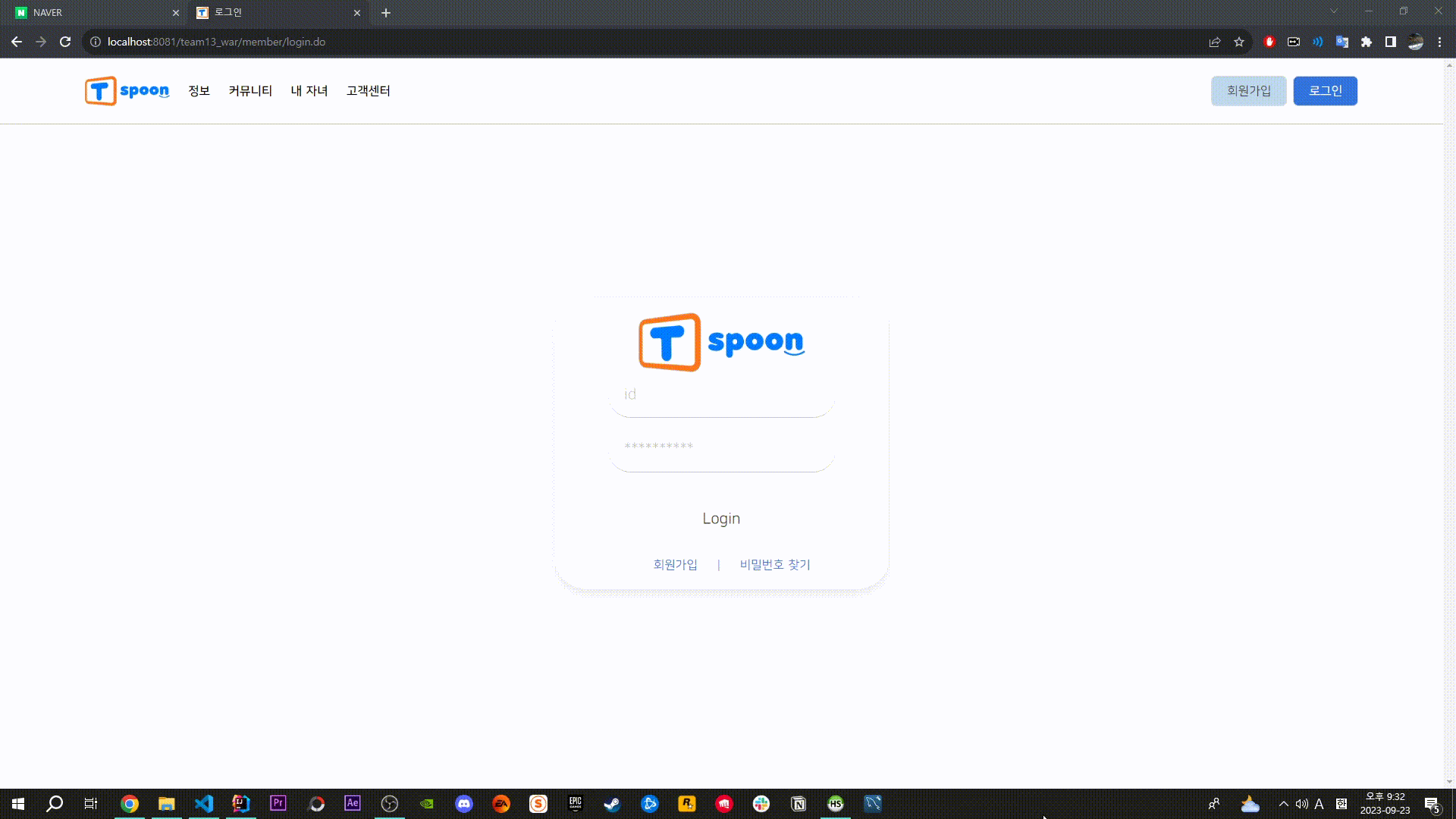Open the browser extensions puzzle icon
The height and width of the screenshot is (819, 1456).
coord(1367,42)
